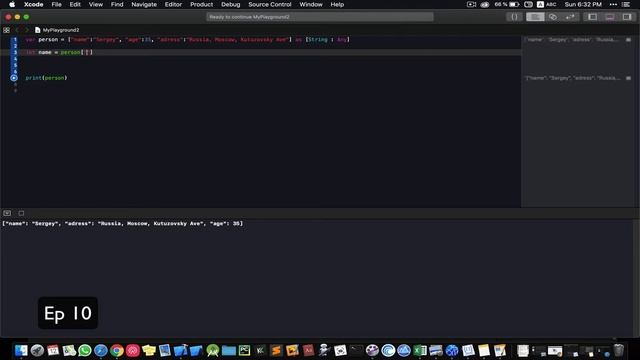The width and height of the screenshot is (640, 360).
Task: Open the Apple menu
Action: tap(12, 4)
